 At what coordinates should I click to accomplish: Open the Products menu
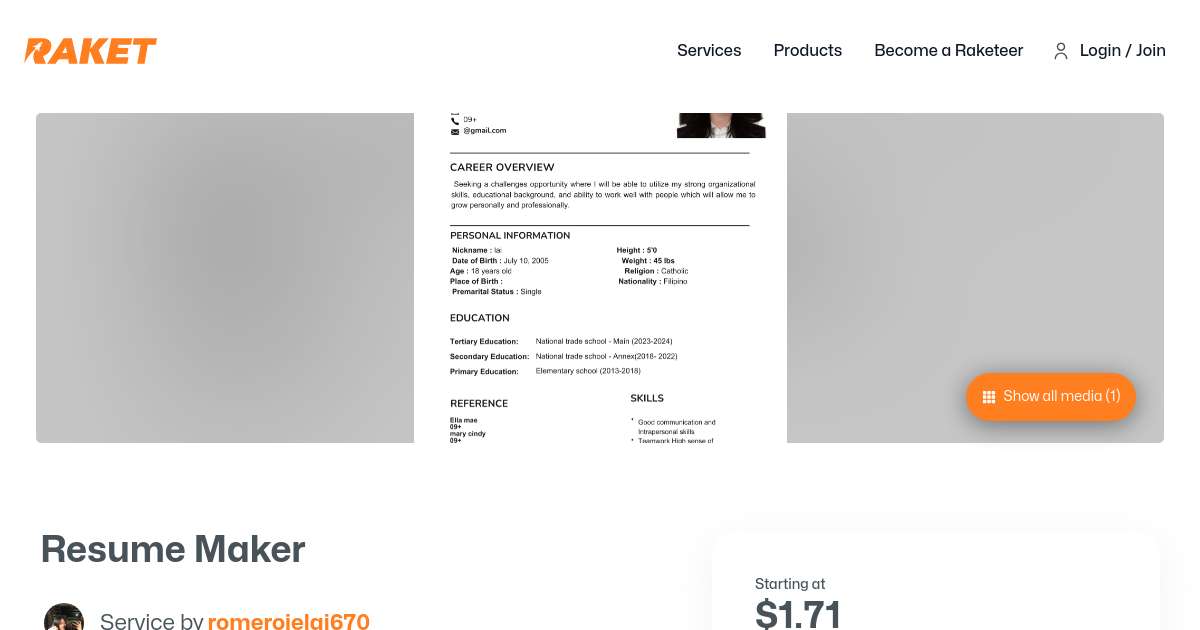tap(808, 51)
